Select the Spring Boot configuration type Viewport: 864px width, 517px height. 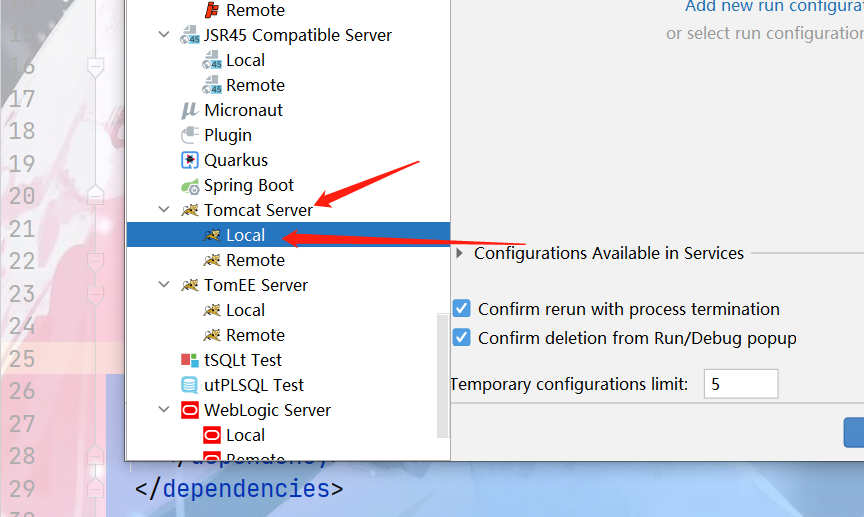(249, 185)
